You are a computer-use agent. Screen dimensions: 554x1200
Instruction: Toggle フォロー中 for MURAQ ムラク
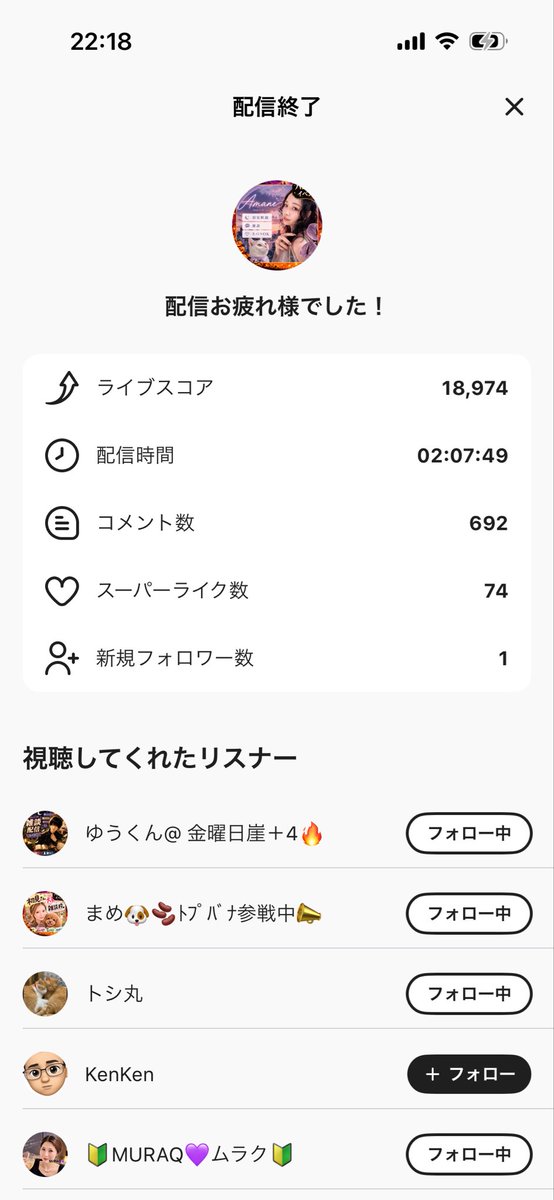(x=469, y=1154)
